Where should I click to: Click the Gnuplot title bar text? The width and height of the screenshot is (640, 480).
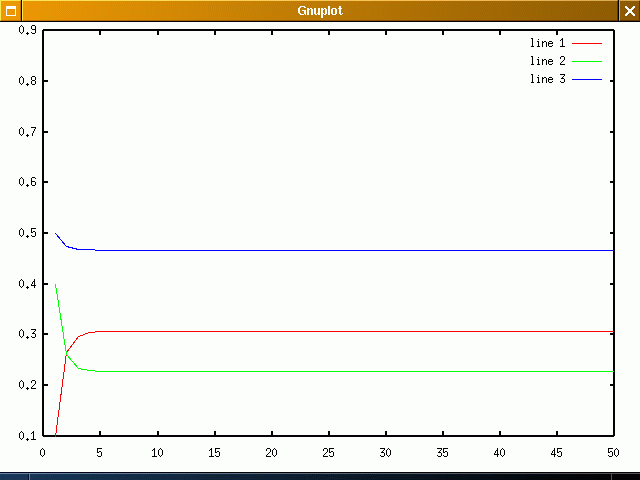pos(320,11)
